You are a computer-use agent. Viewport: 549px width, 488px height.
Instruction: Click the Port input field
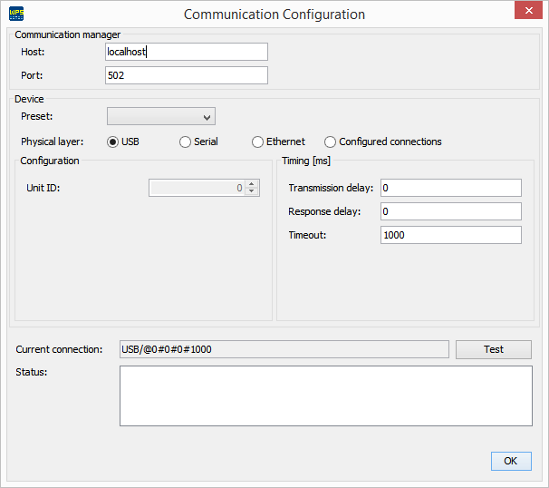pyautogui.click(x=186, y=75)
